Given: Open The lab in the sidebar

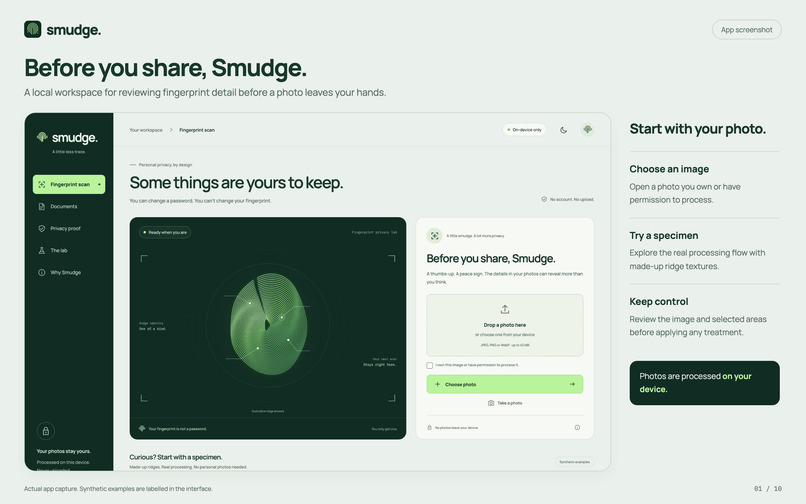Looking at the screenshot, I should point(69,250).
